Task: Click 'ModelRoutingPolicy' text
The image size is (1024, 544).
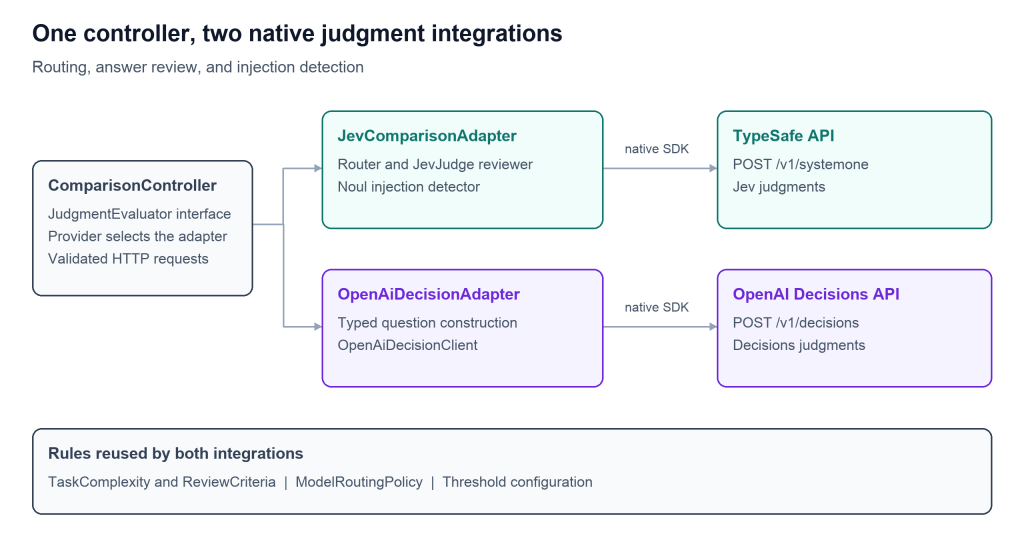Action: tap(359, 482)
